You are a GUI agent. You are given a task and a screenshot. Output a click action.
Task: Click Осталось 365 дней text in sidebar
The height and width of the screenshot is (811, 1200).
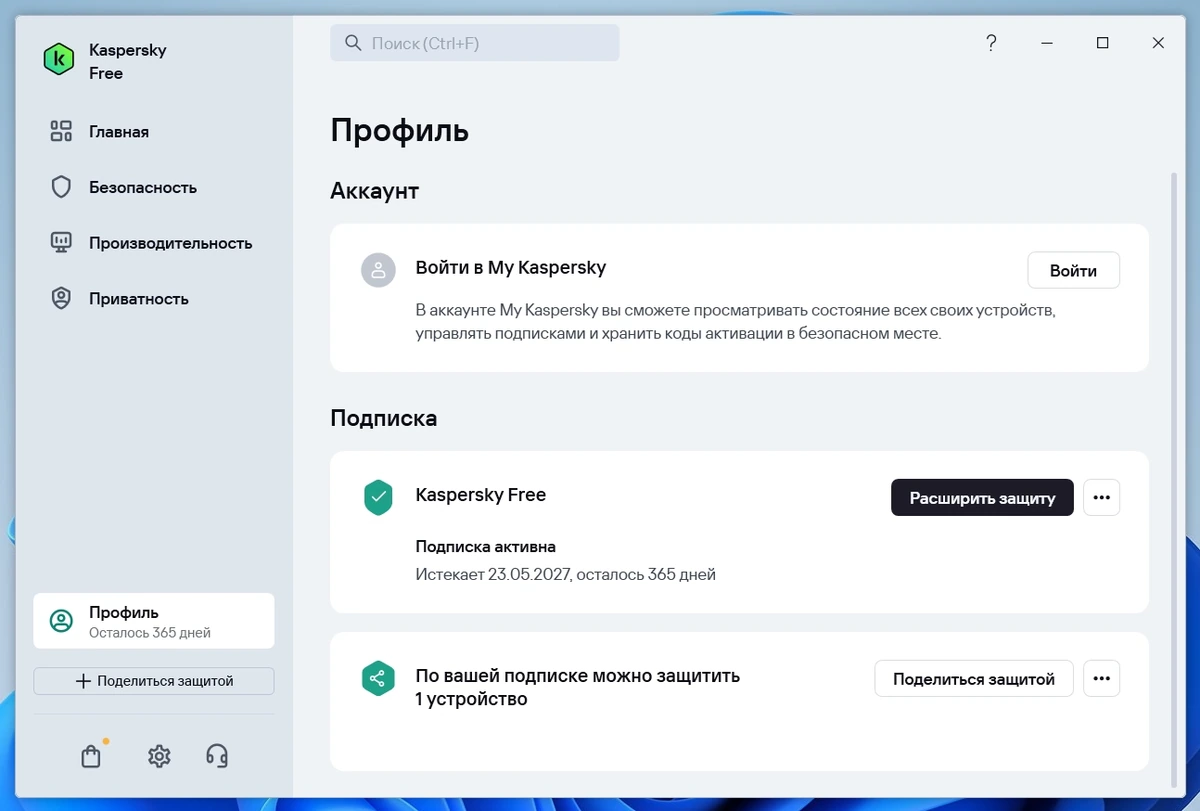(150, 633)
